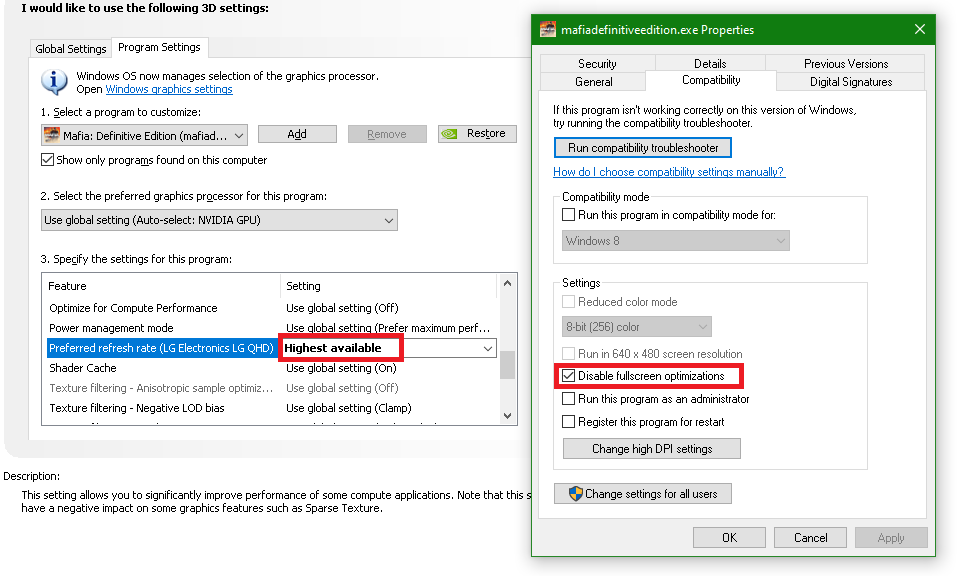The image size is (968, 576).
Task: Click the mafiadefinitiveedition.exe icon in Properties title bar
Action: coord(548,30)
